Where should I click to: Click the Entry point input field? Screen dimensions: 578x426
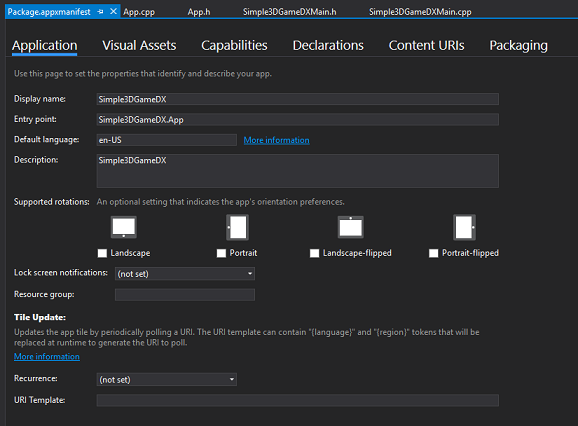297,119
